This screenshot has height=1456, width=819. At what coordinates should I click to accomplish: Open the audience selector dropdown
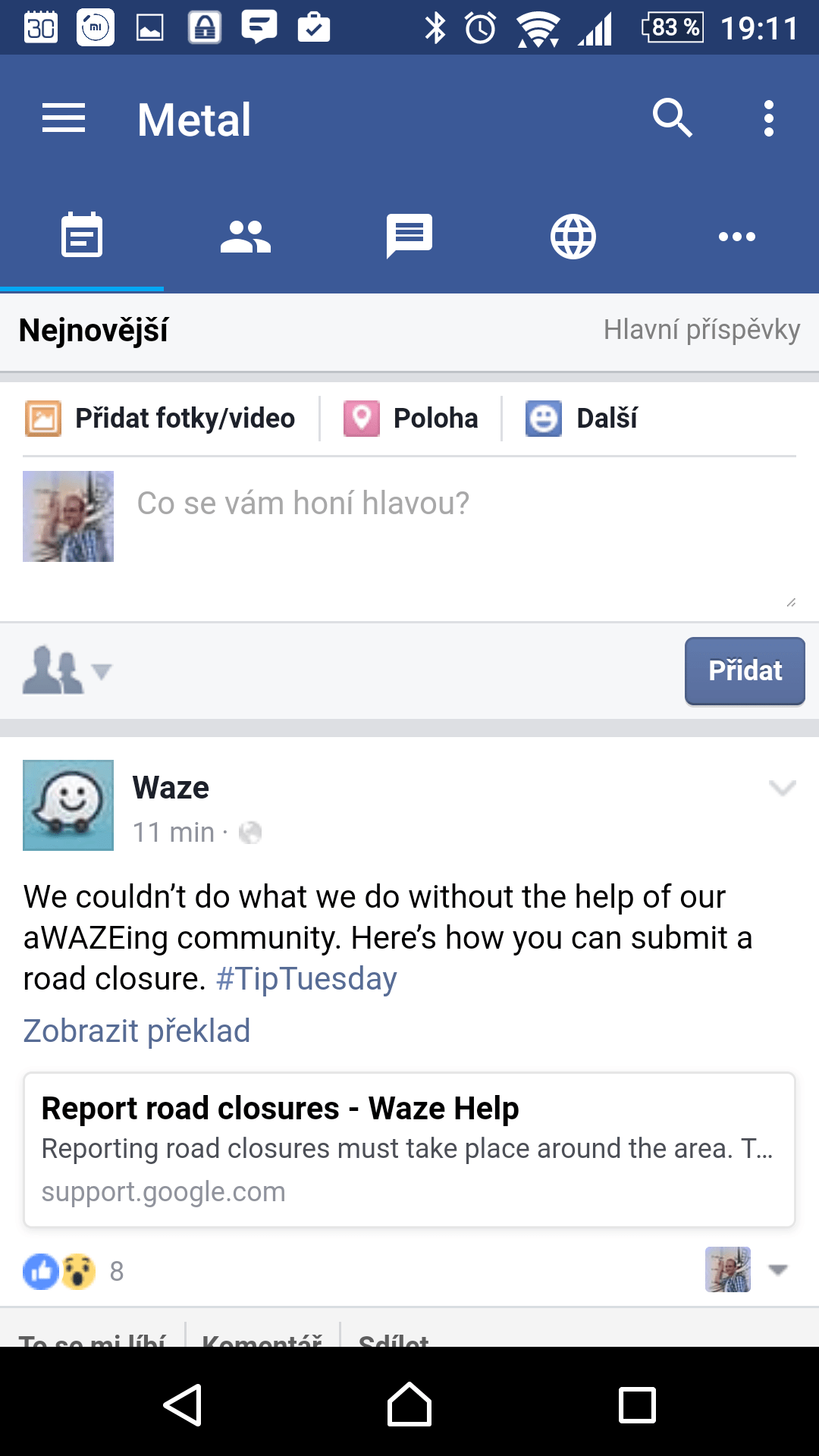pyautogui.click(x=67, y=670)
